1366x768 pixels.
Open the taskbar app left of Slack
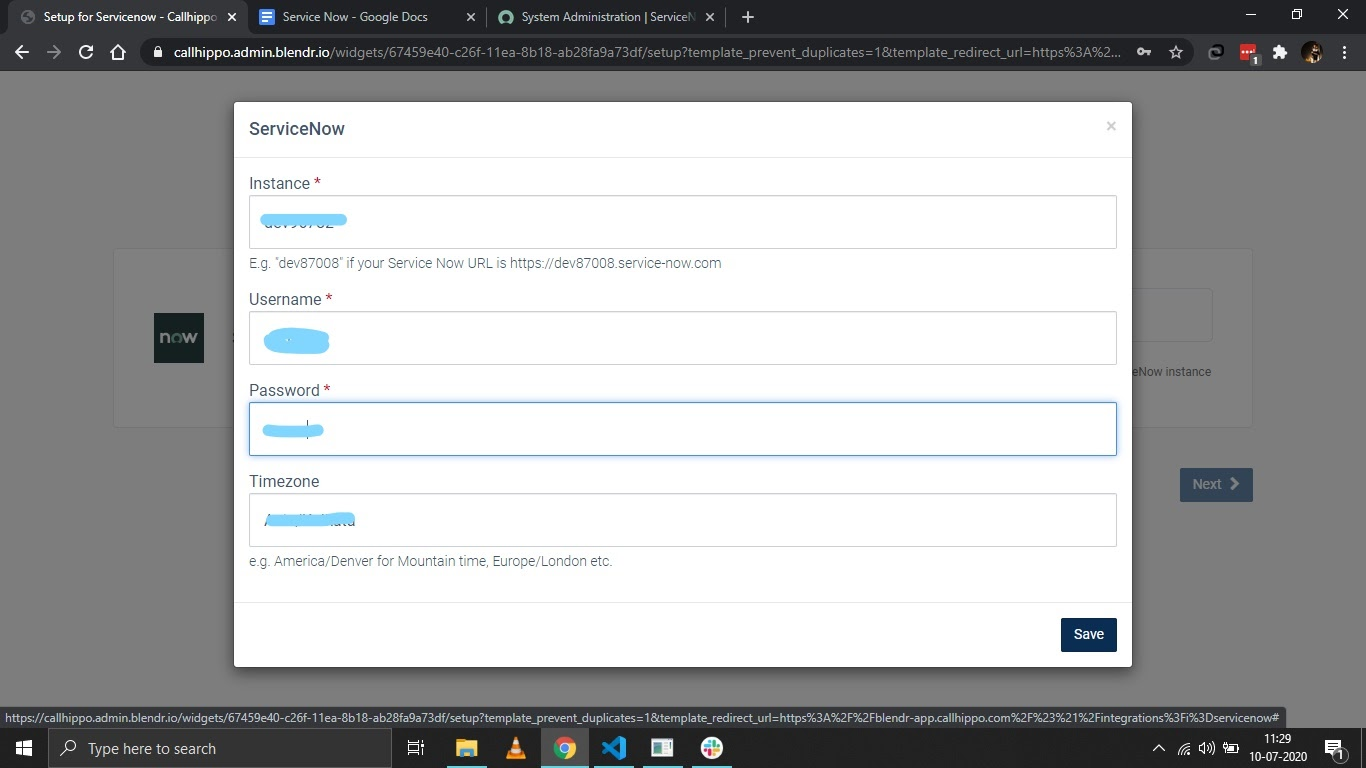click(663, 748)
